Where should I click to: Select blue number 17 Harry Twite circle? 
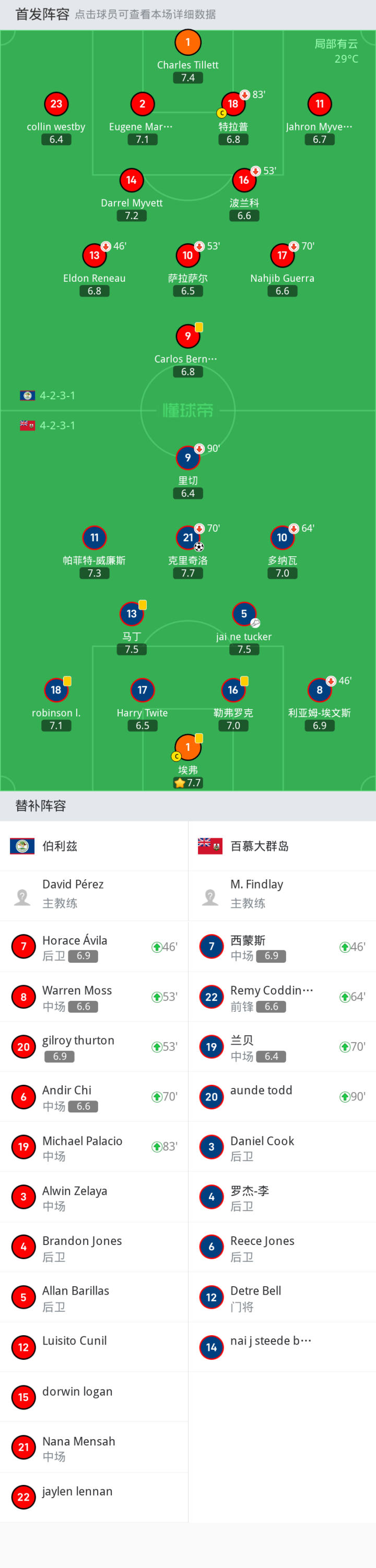click(143, 690)
